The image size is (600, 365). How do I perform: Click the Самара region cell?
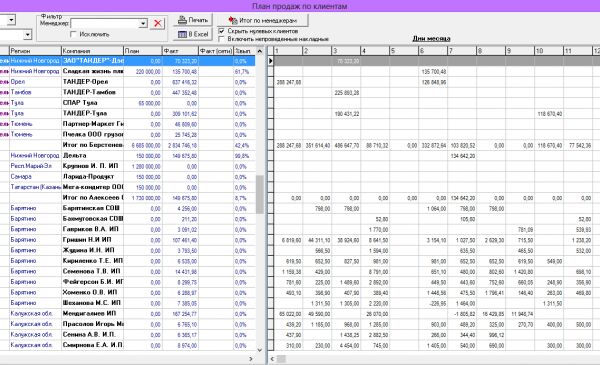click(35, 177)
